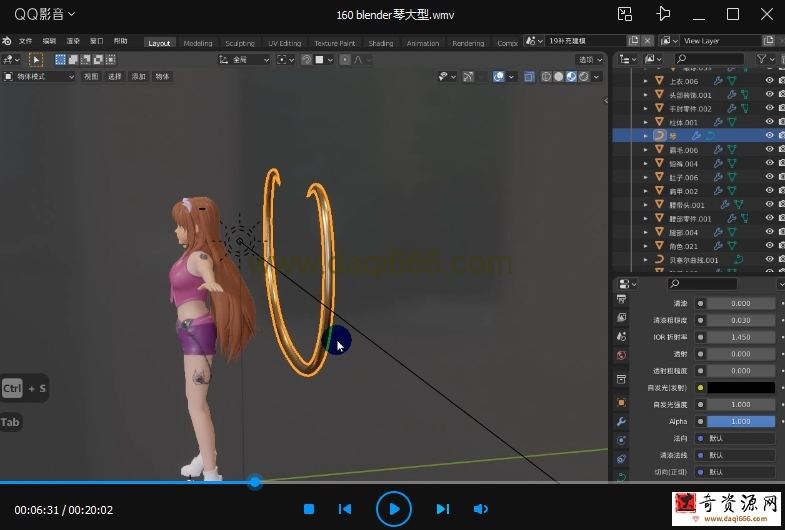Click the 视图 viewport menu button
This screenshot has width=785, height=530.
coord(91,77)
